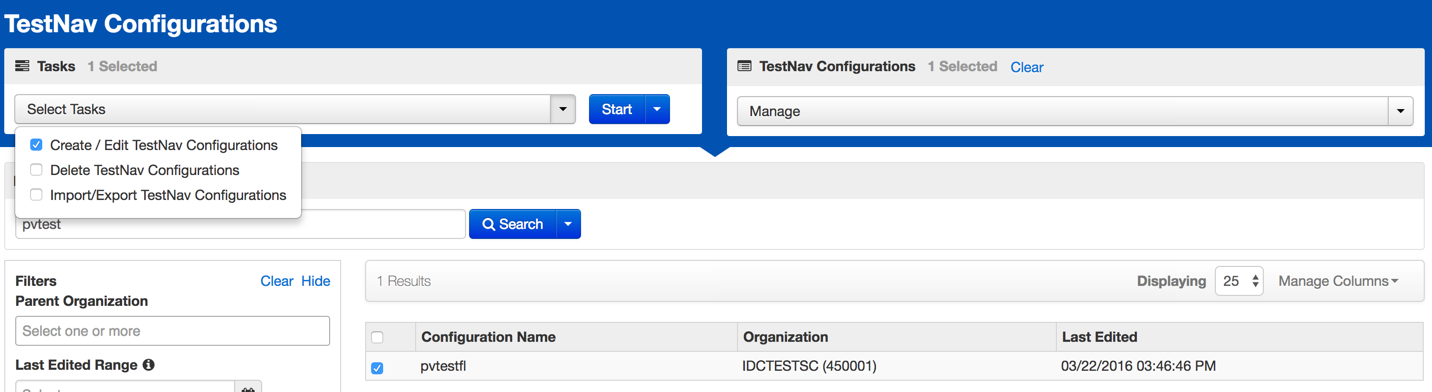Viewport: 1432px width, 392px height.
Task: Click the Search button
Action: (x=512, y=224)
